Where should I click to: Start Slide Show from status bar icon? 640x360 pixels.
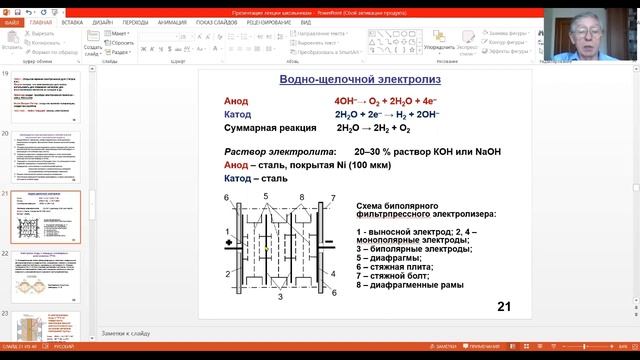pyautogui.click(x=553, y=347)
